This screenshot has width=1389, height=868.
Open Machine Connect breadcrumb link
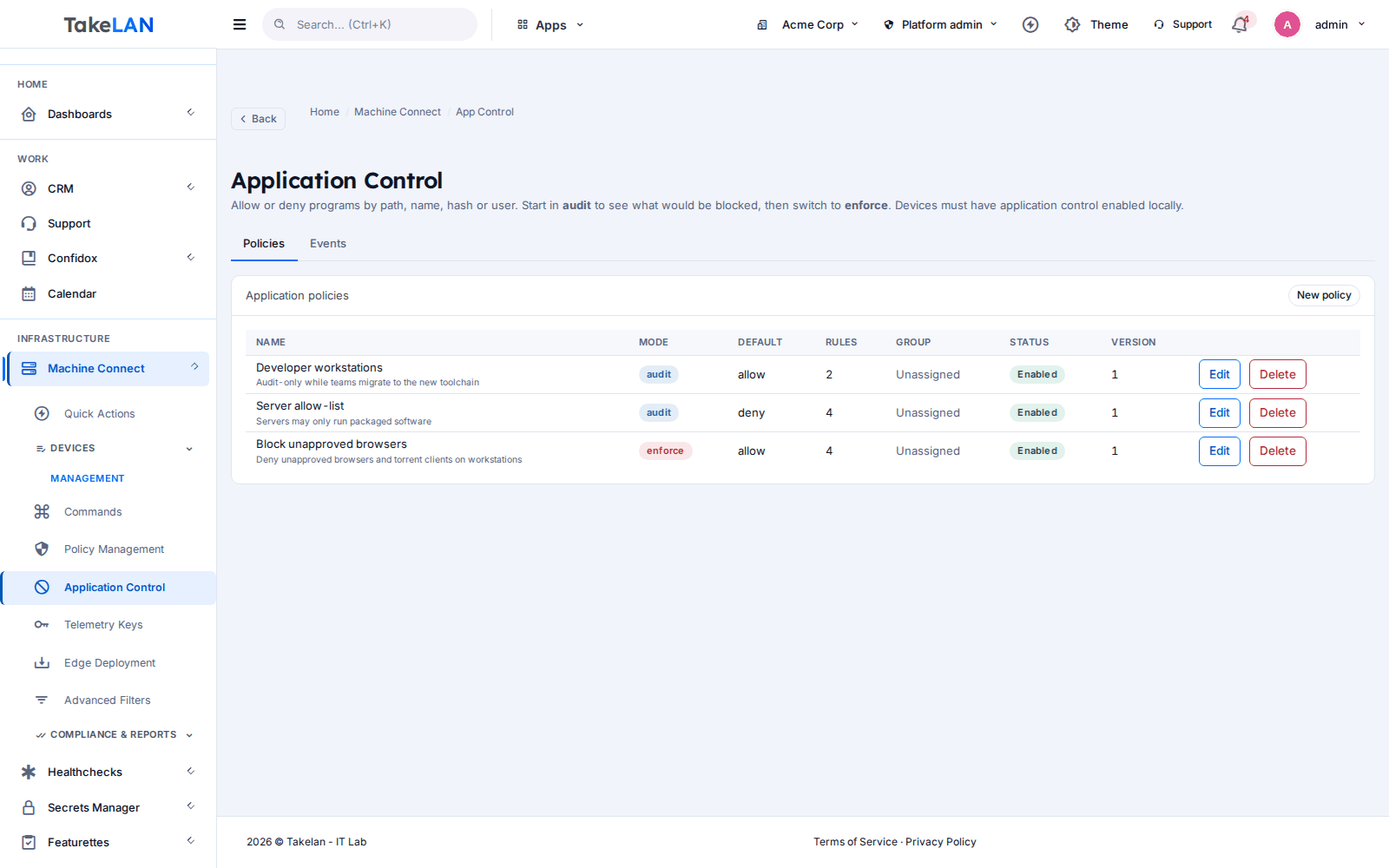coord(398,112)
